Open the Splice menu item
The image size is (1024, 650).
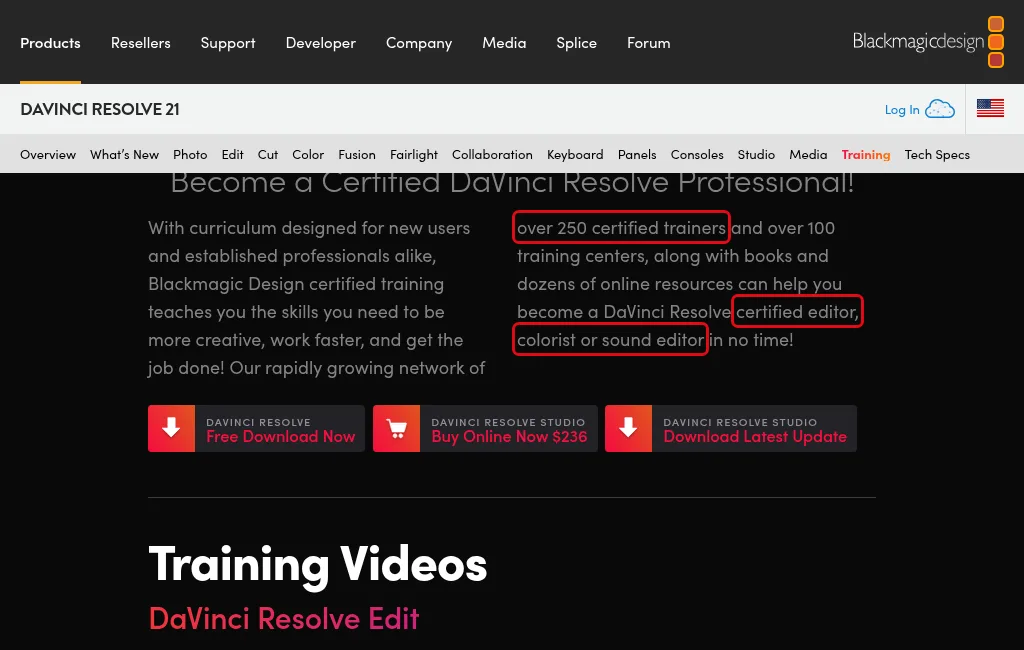pyautogui.click(x=577, y=43)
